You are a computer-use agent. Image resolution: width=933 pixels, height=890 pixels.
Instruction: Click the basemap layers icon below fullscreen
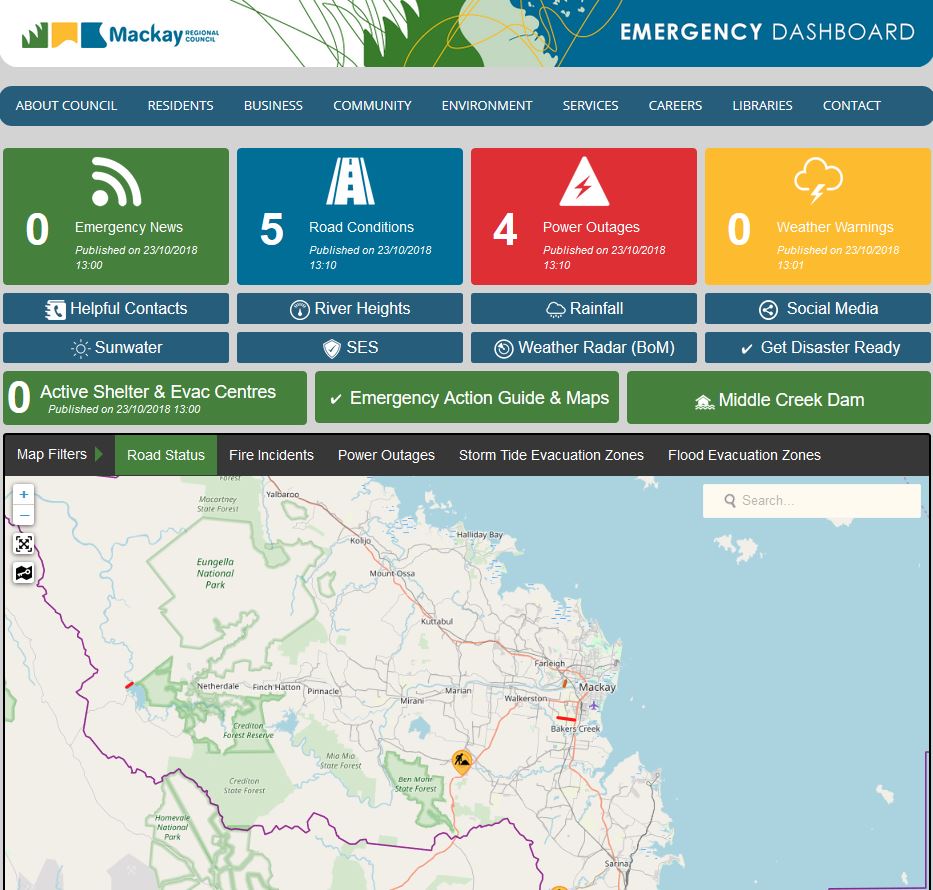pos(23,573)
